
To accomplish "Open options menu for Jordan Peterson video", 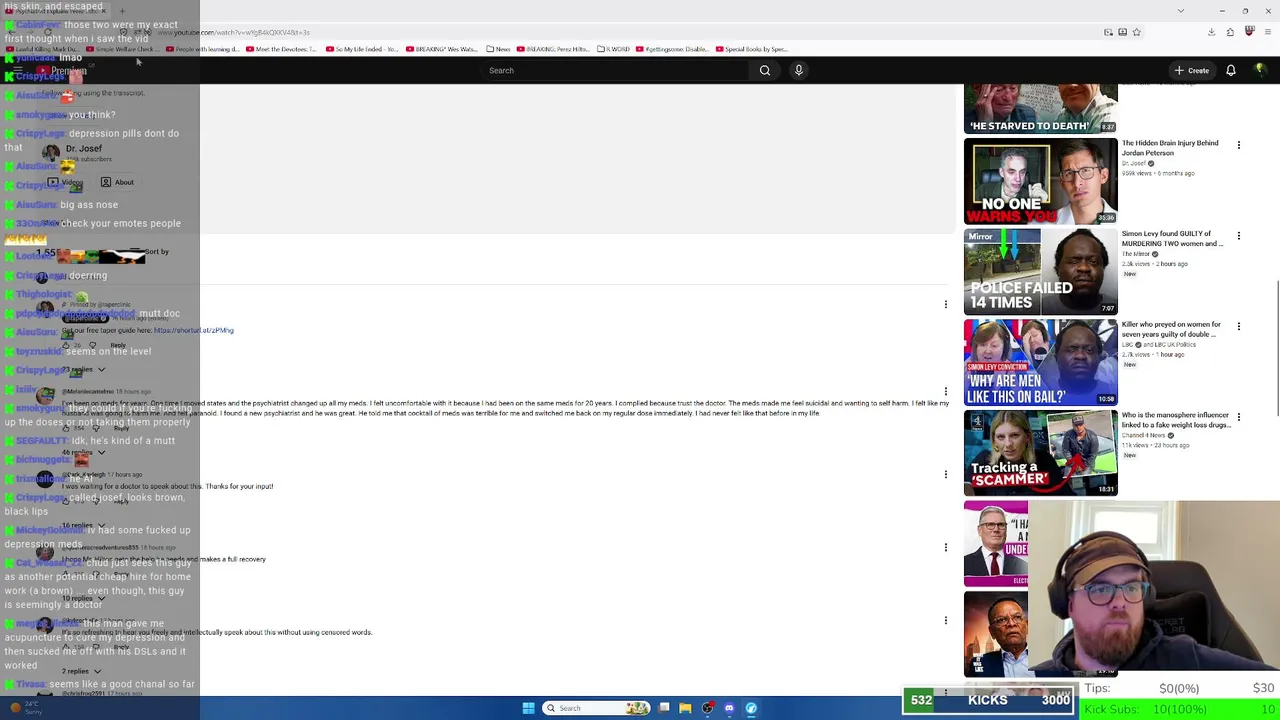I will point(1239,145).
